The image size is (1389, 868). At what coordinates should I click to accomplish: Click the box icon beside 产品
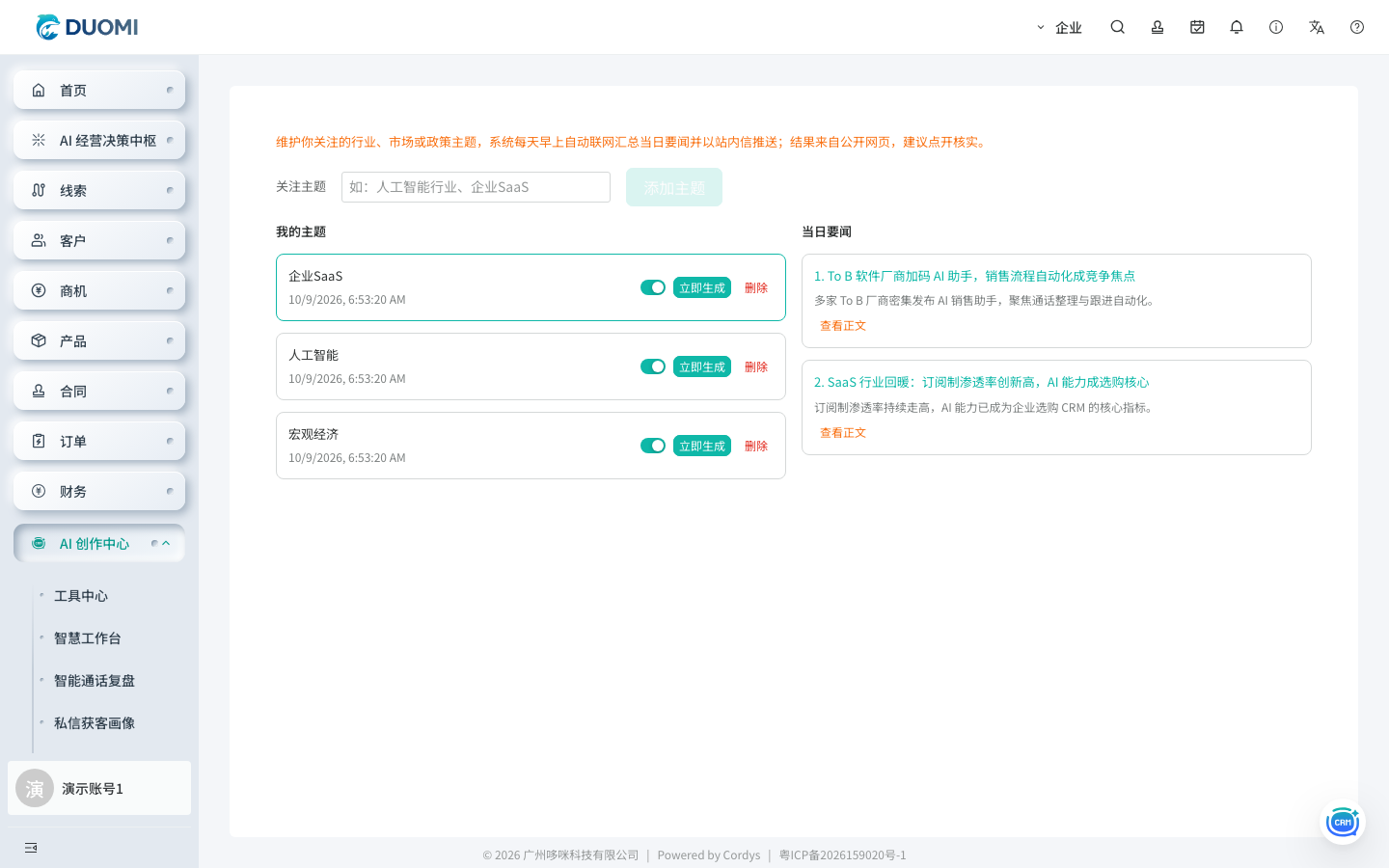point(39,340)
